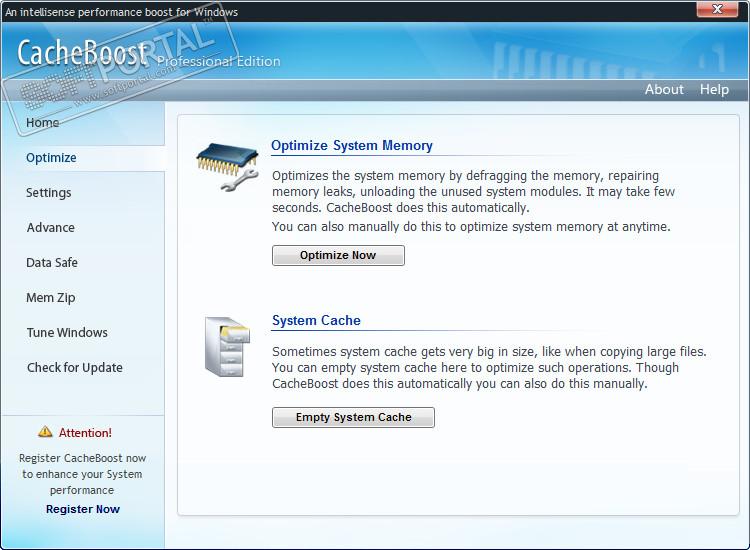Click the file cabinet System Cache icon
This screenshot has height=550, width=750.
coord(227,346)
